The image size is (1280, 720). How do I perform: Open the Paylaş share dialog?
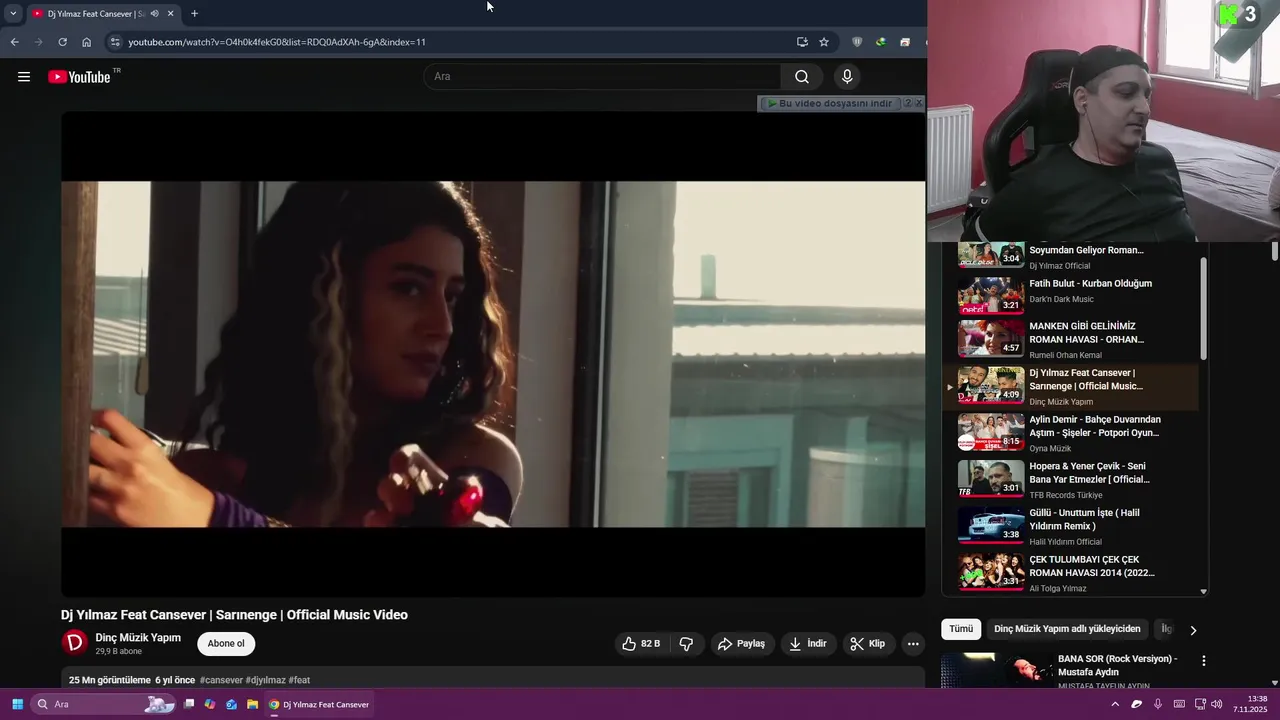coord(741,644)
